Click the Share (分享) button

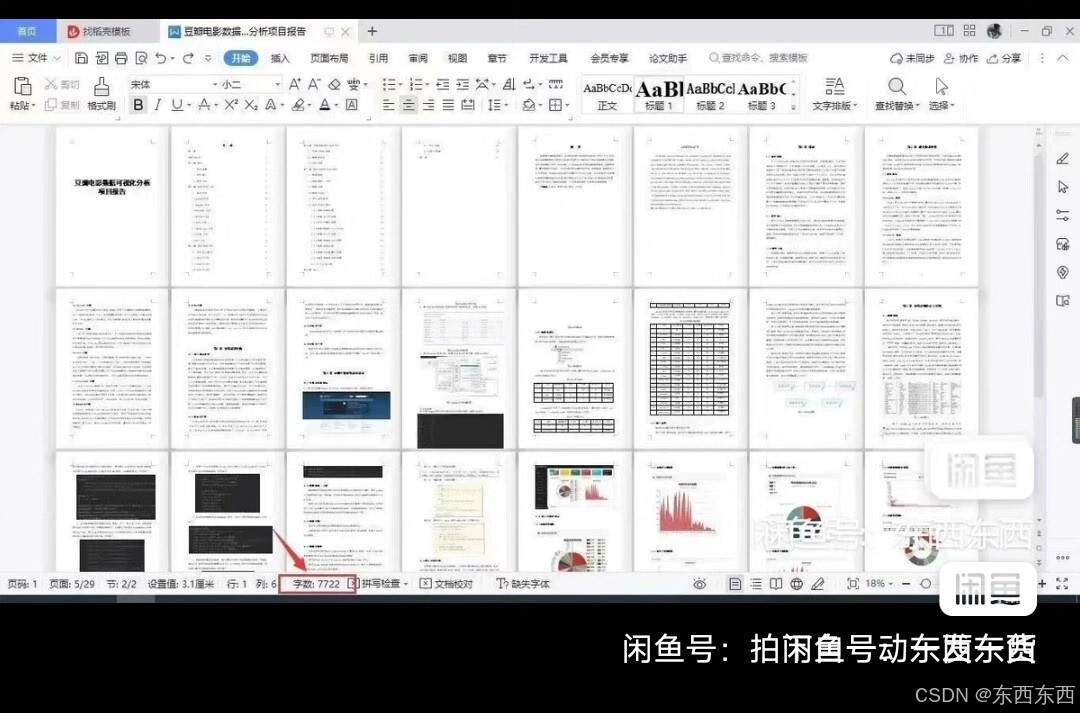[1004, 59]
